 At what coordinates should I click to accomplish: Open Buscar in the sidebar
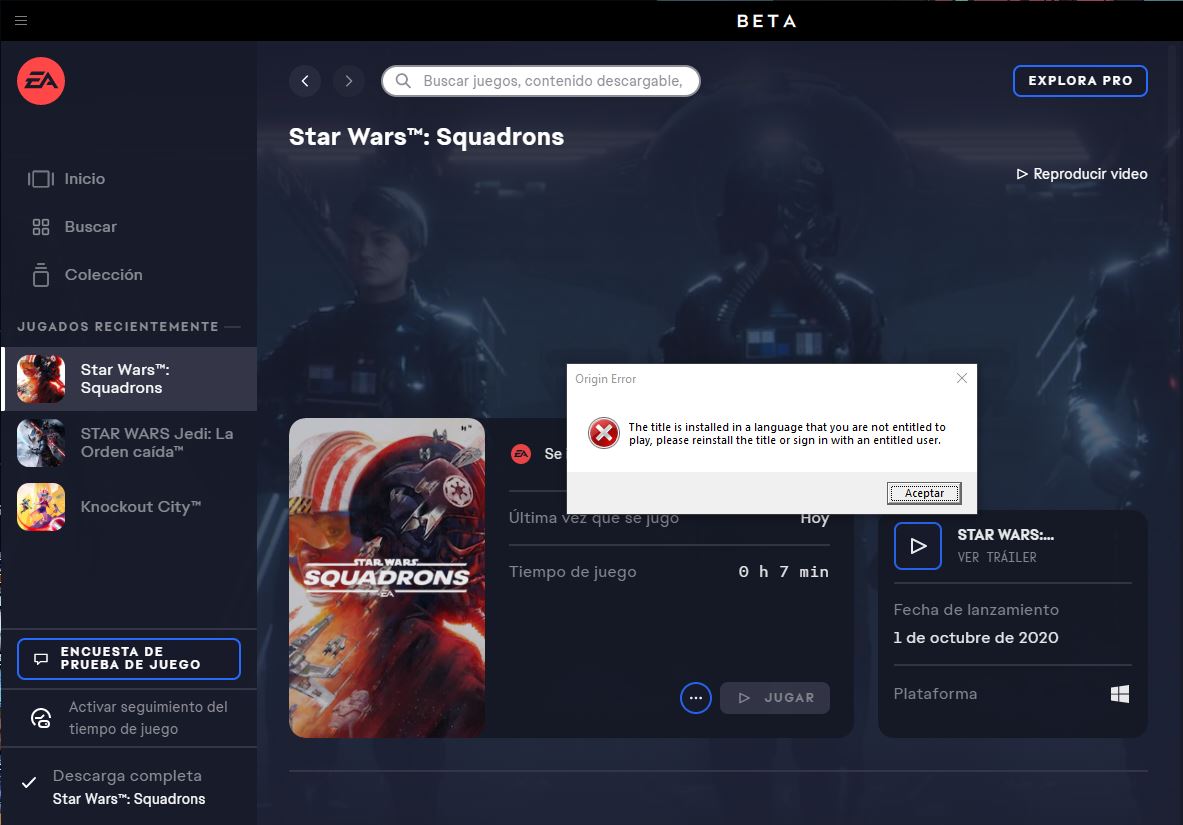pos(90,227)
